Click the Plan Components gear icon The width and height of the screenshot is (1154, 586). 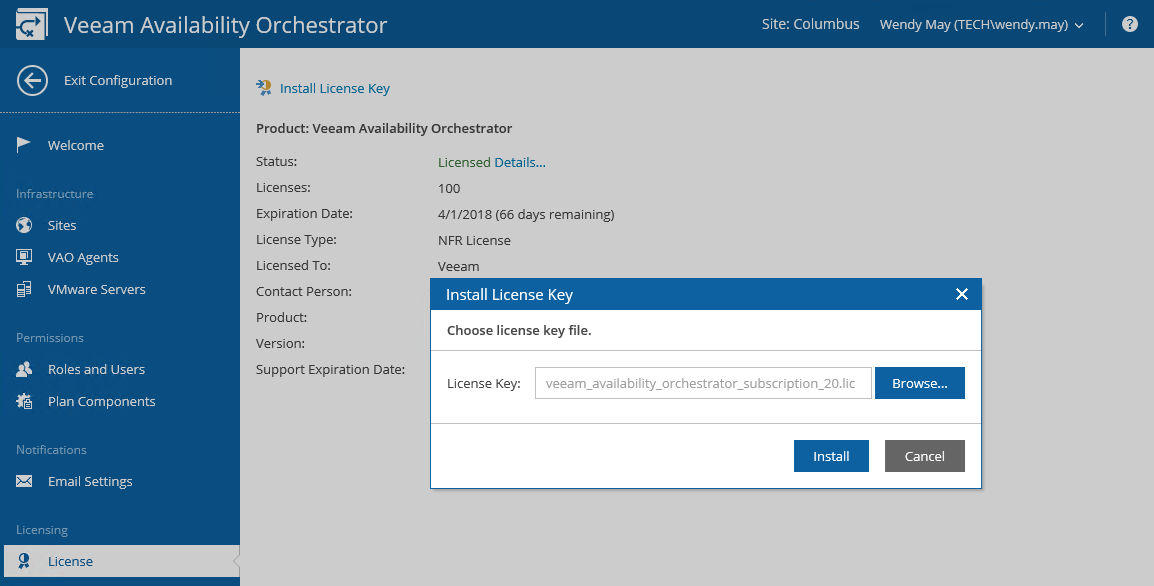click(x=24, y=401)
